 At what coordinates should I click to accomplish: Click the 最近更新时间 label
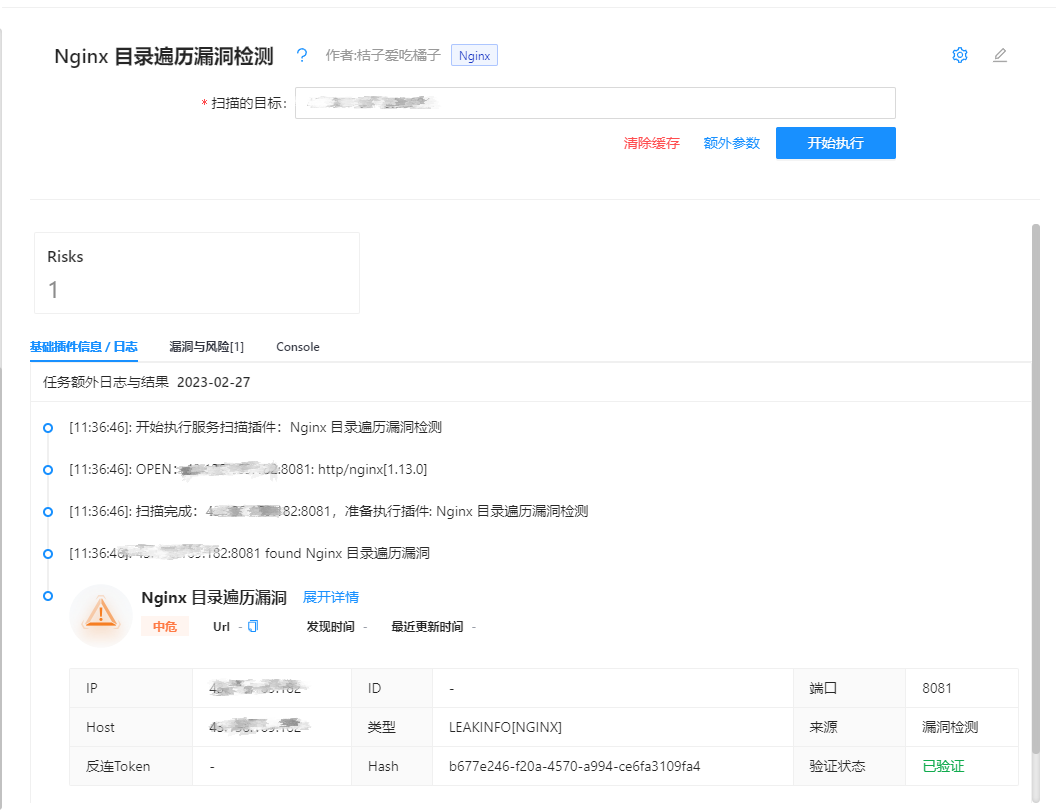tap(427, 626)
